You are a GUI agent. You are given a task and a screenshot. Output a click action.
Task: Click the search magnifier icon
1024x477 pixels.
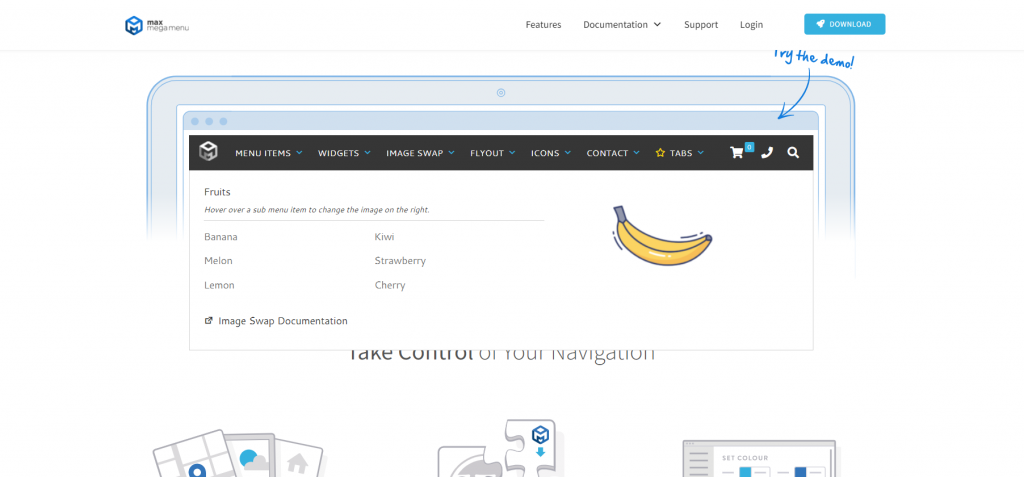point(793,153)
